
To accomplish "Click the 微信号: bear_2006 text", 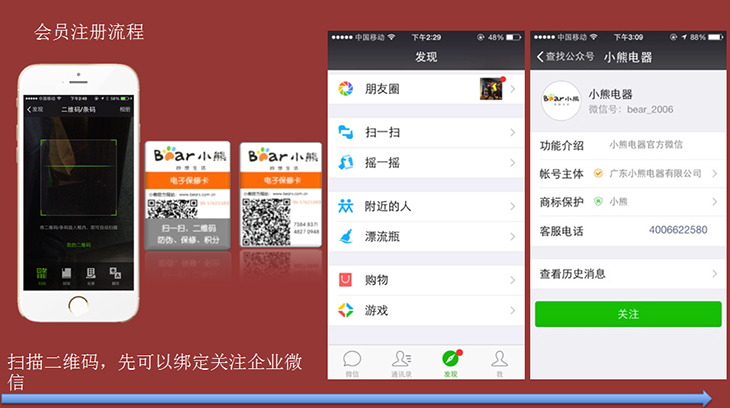I will pos(630,109).
